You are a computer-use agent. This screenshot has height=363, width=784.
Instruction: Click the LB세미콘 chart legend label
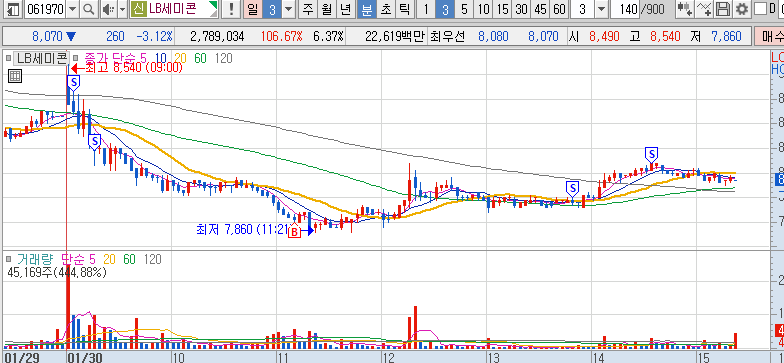point(41,58)
